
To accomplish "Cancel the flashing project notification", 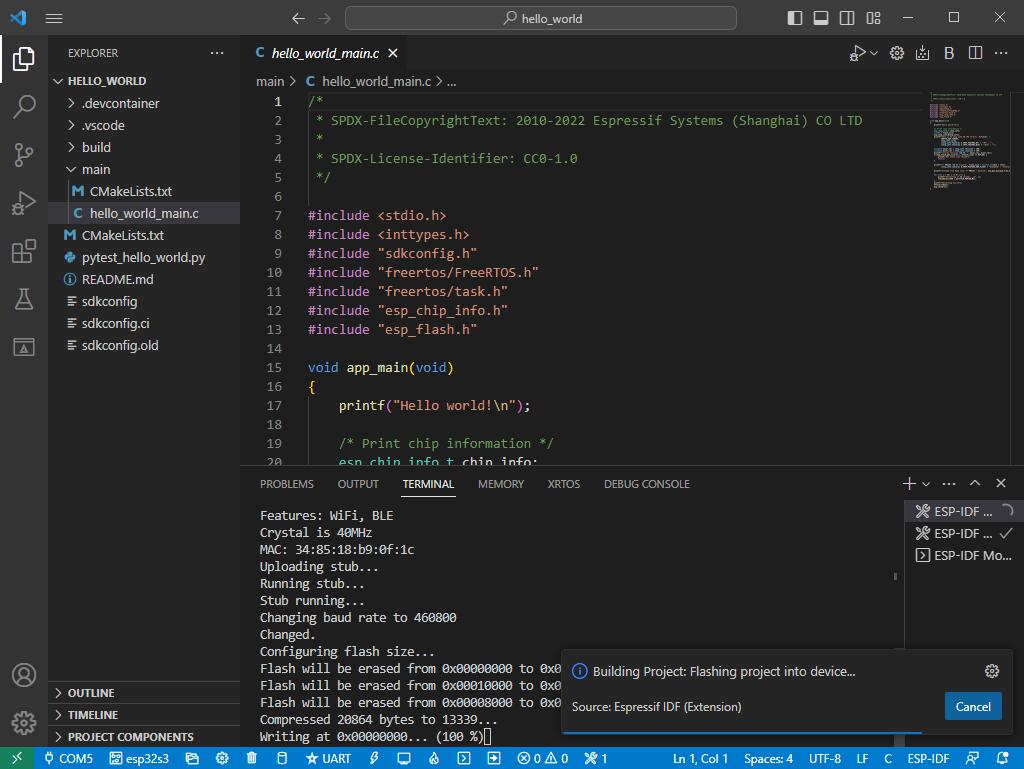I will tap(972, 706).
